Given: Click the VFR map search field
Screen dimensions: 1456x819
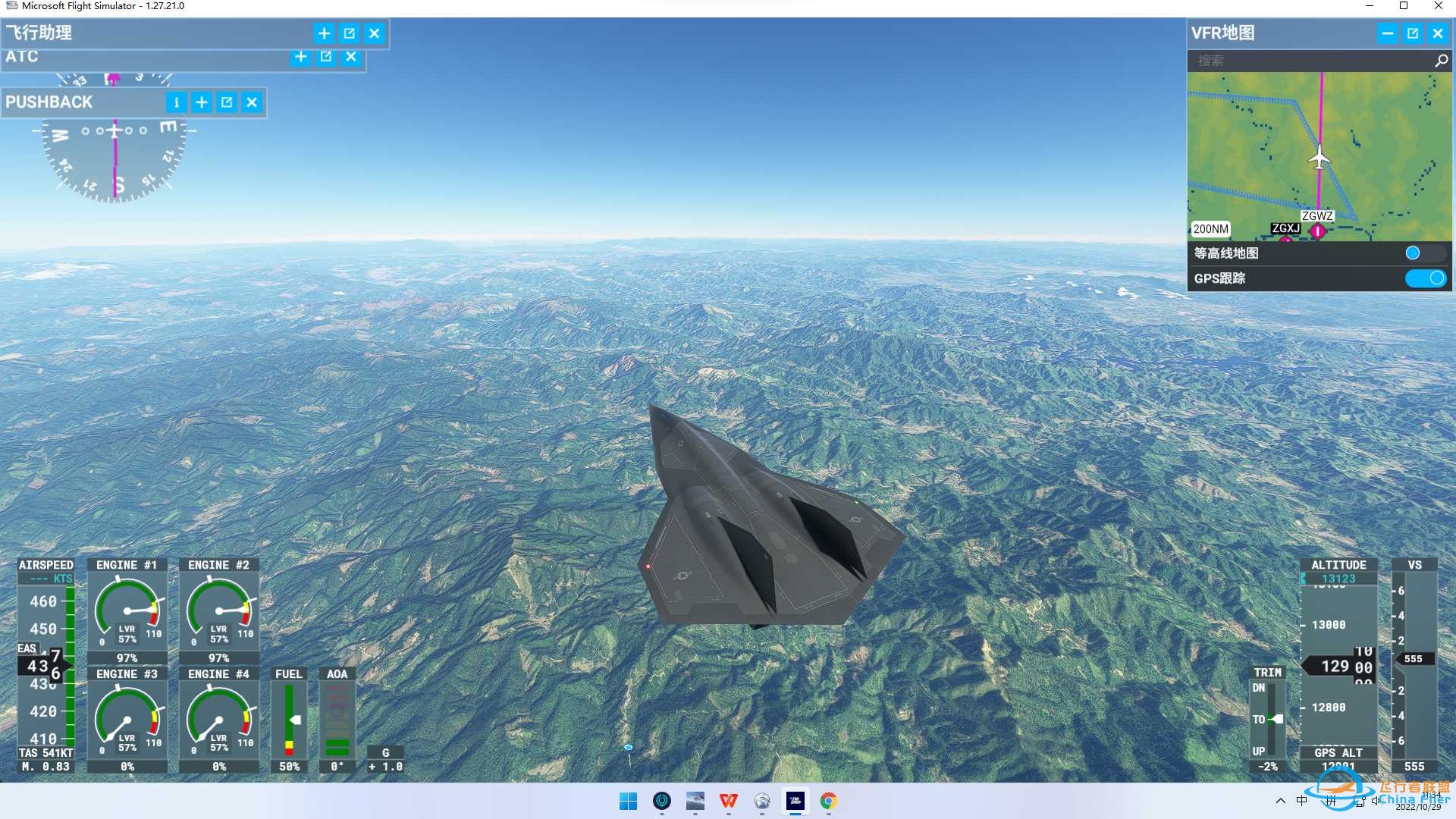Looking at the screenshot, I should (x=1310, y=61).
